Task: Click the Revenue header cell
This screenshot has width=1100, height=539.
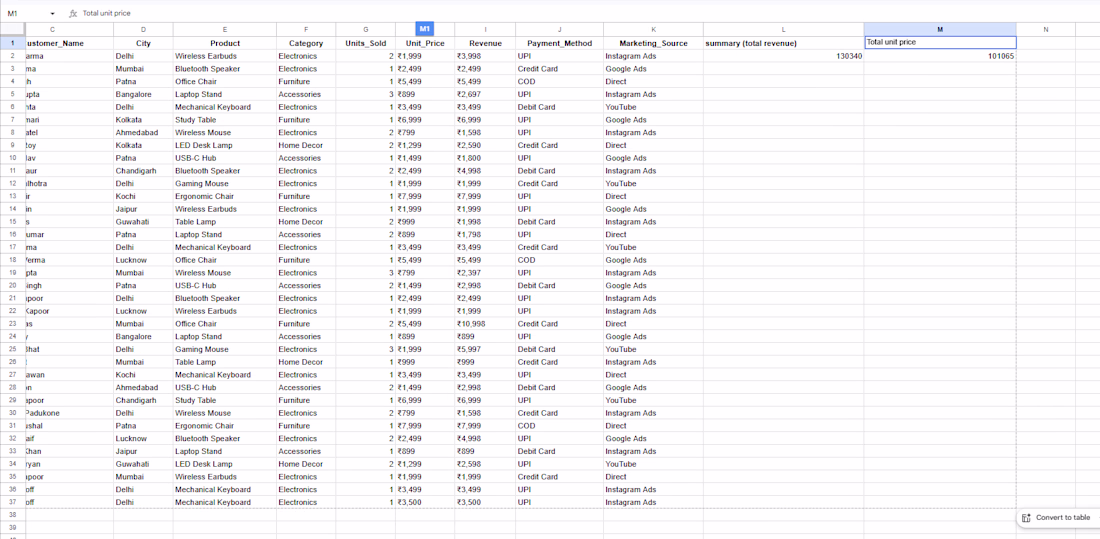Action: click(485, 43)
